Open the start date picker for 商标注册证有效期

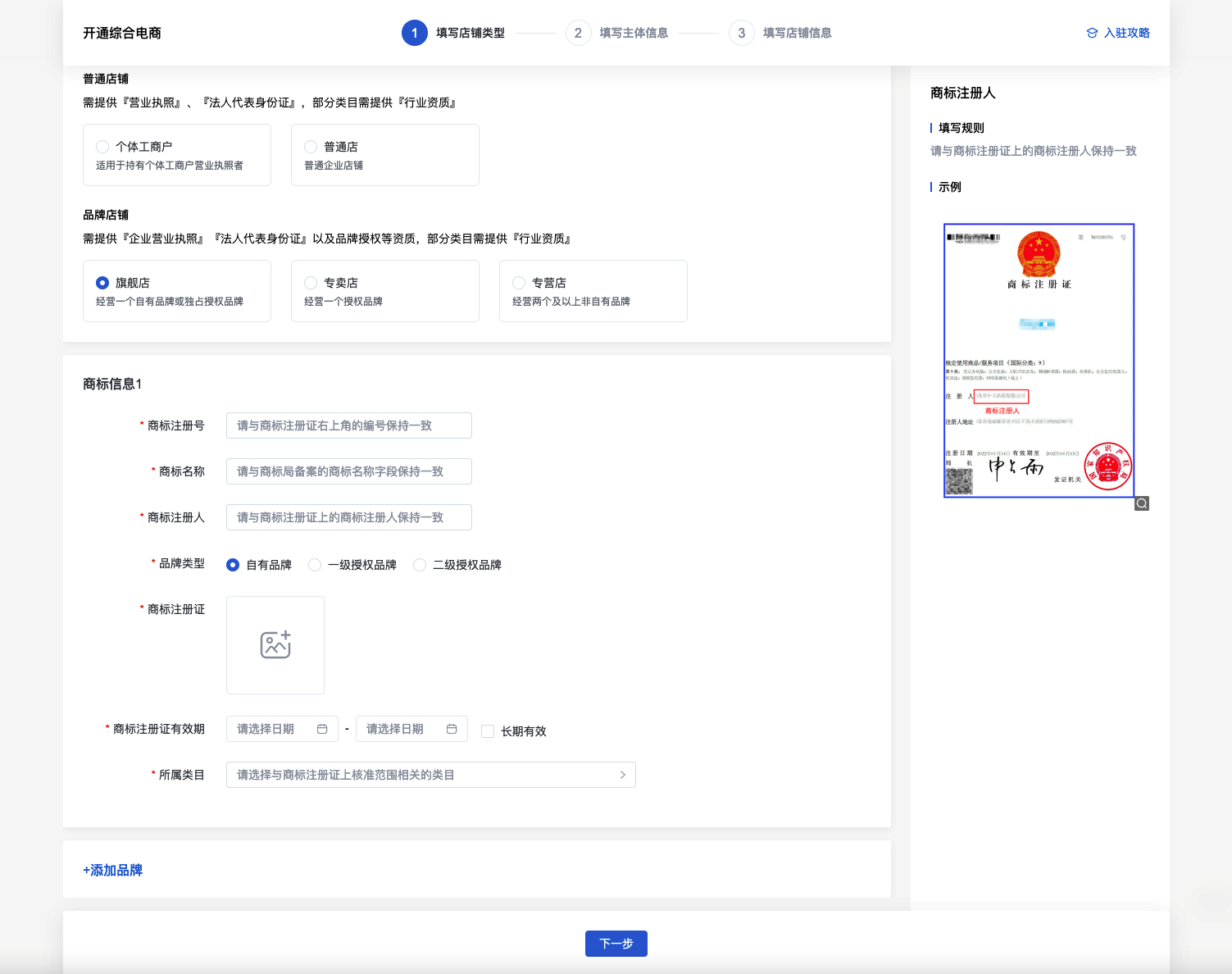click(275, 729)
